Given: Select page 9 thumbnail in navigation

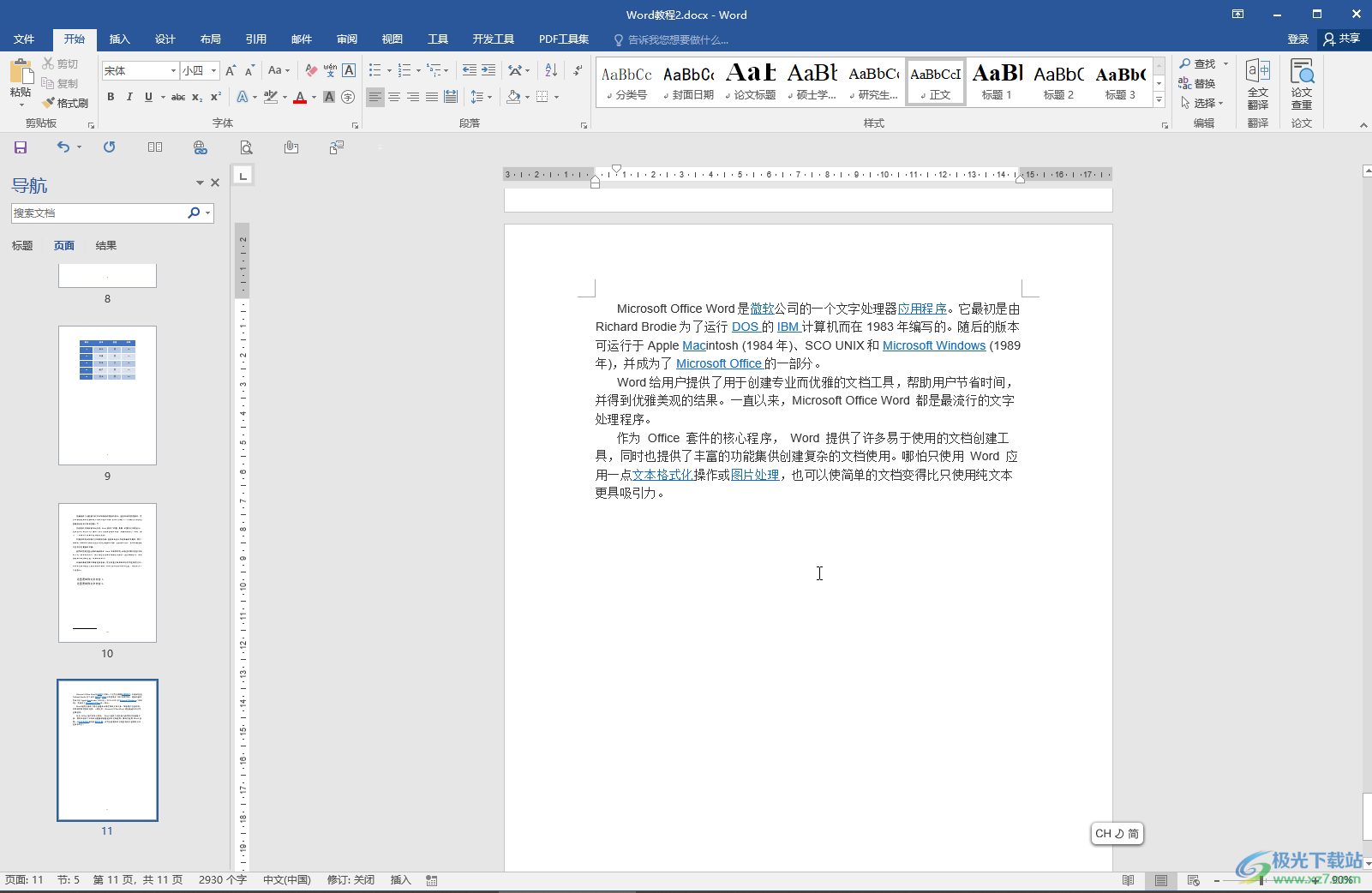Looking at the screenshot, I should pyautogui.click(x=107, y=395).
